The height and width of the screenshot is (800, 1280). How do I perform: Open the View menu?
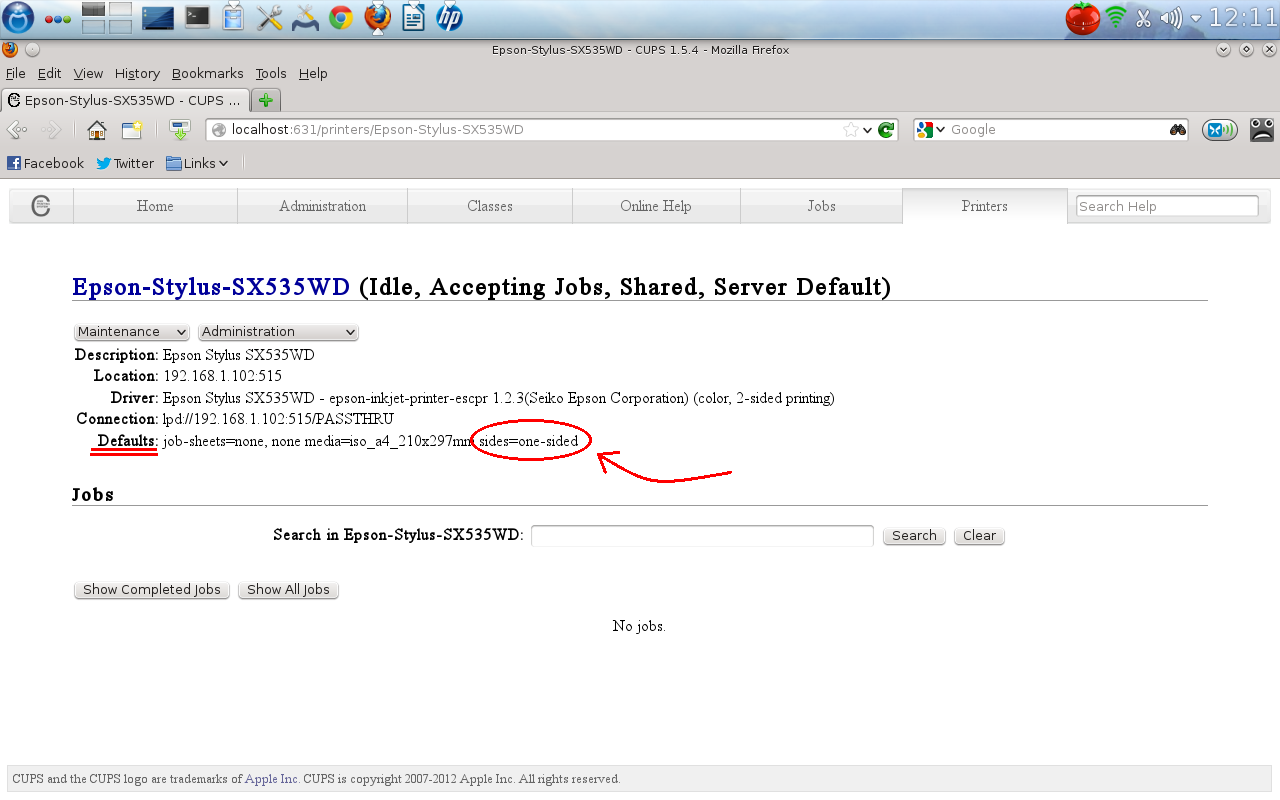coord(88,74)
